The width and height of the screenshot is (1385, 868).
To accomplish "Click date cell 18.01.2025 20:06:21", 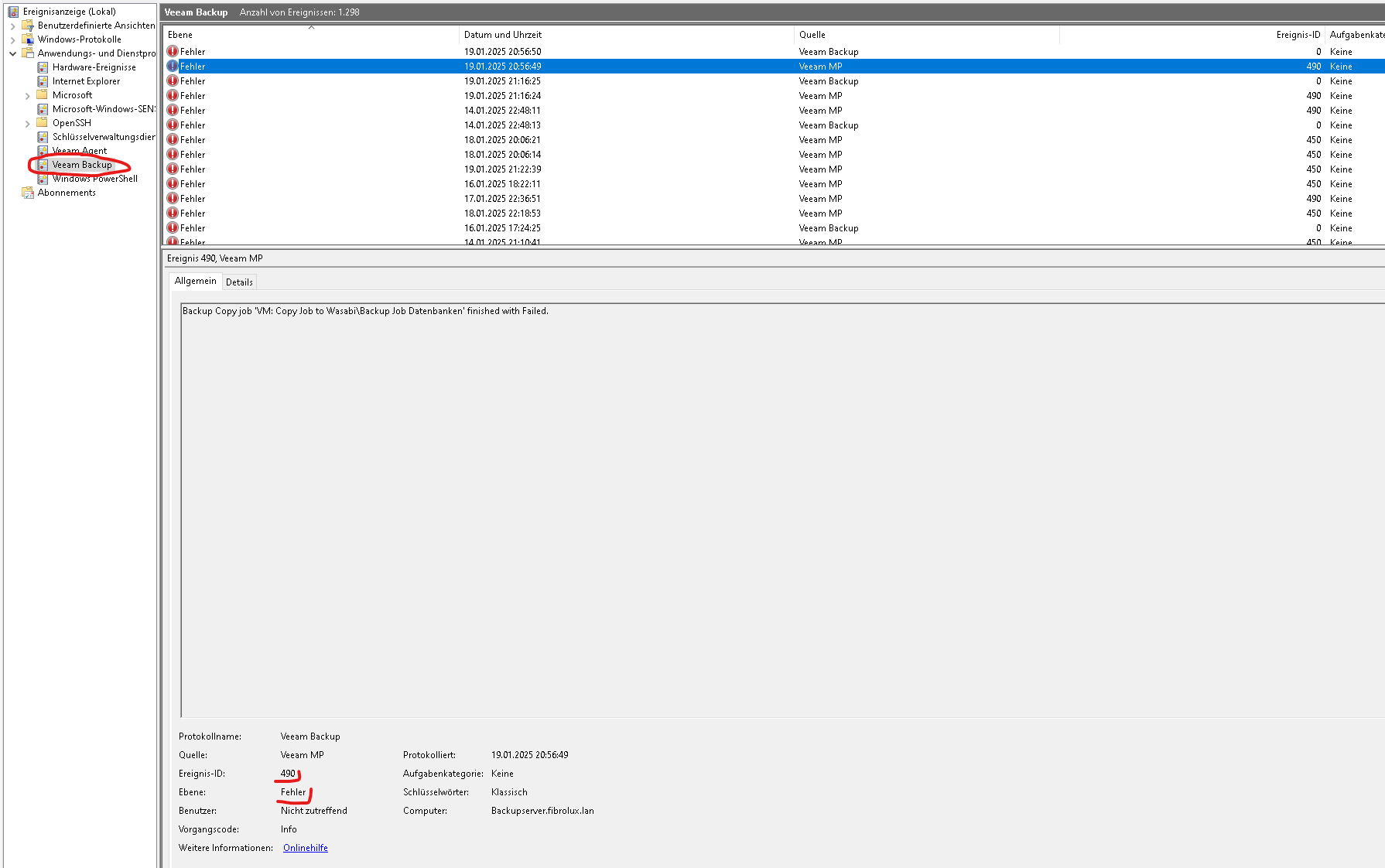I will point(503,140).
